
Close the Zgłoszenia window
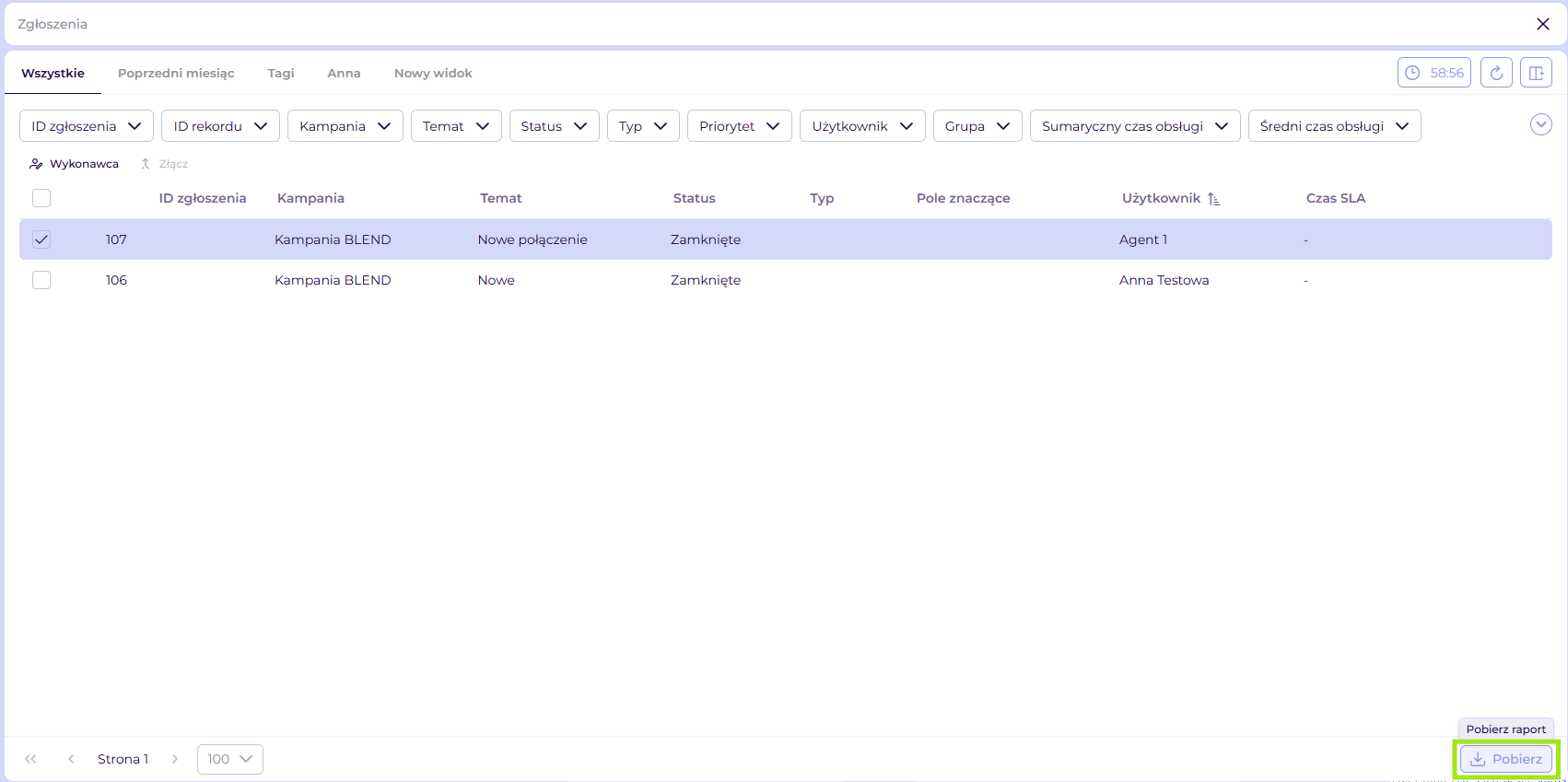click(x=1543, y=24)
